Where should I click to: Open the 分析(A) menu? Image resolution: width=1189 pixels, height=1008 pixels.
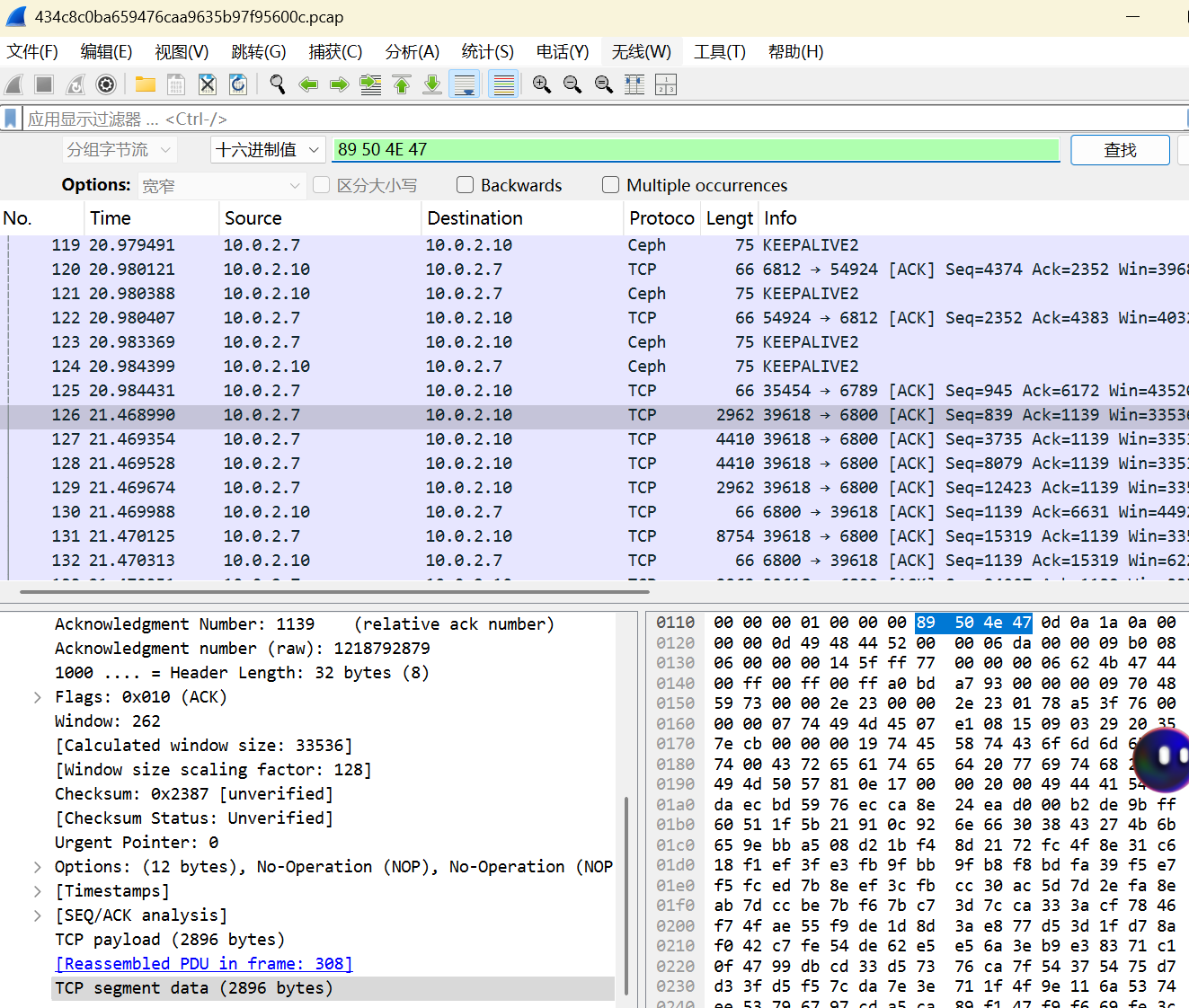click(412, 52)
